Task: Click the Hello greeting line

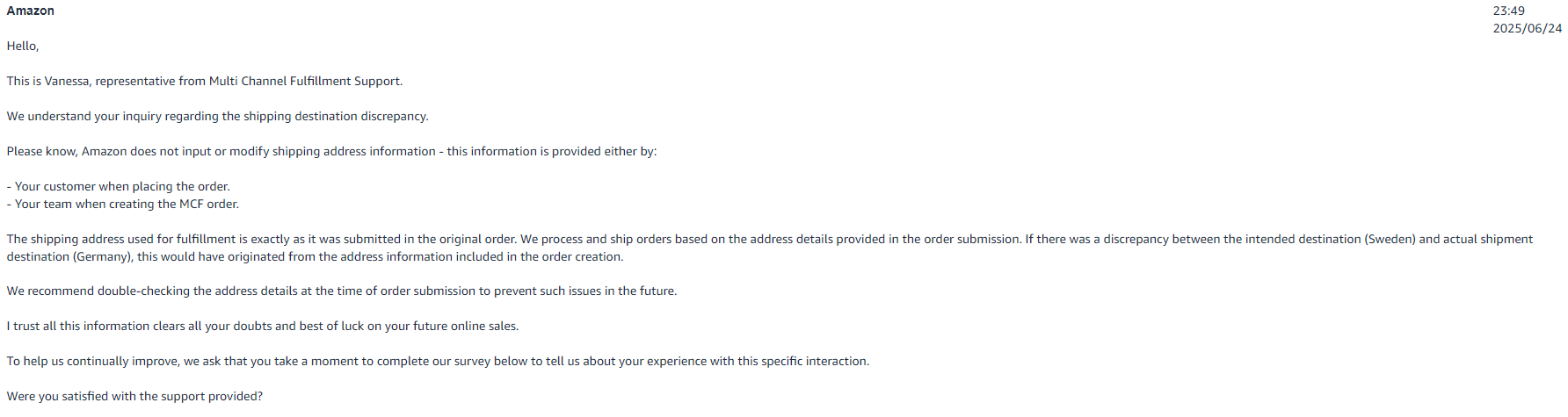Action: 23,46
